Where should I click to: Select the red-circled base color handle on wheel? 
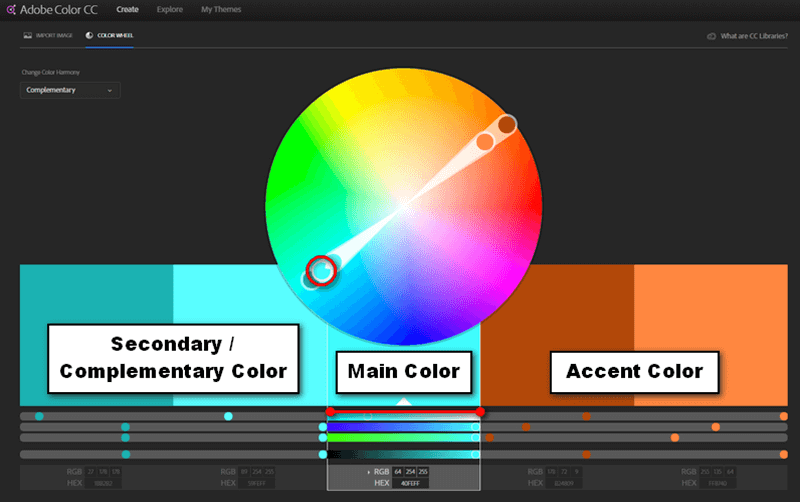point(320,270)
